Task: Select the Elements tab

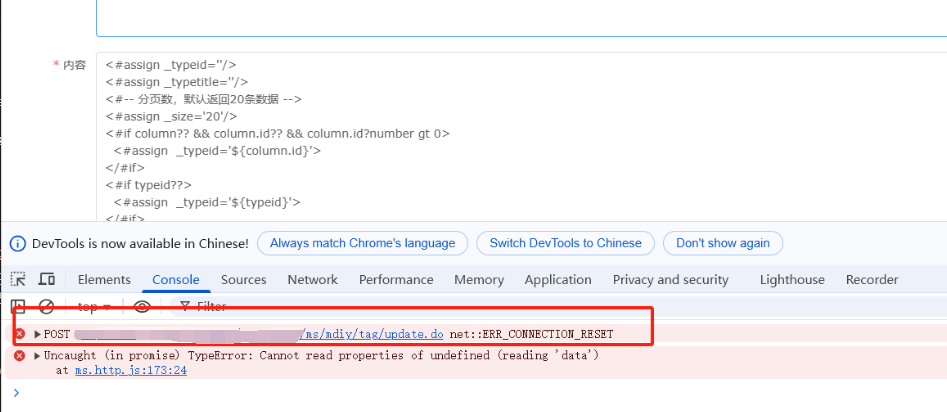Action: point(104,280)
